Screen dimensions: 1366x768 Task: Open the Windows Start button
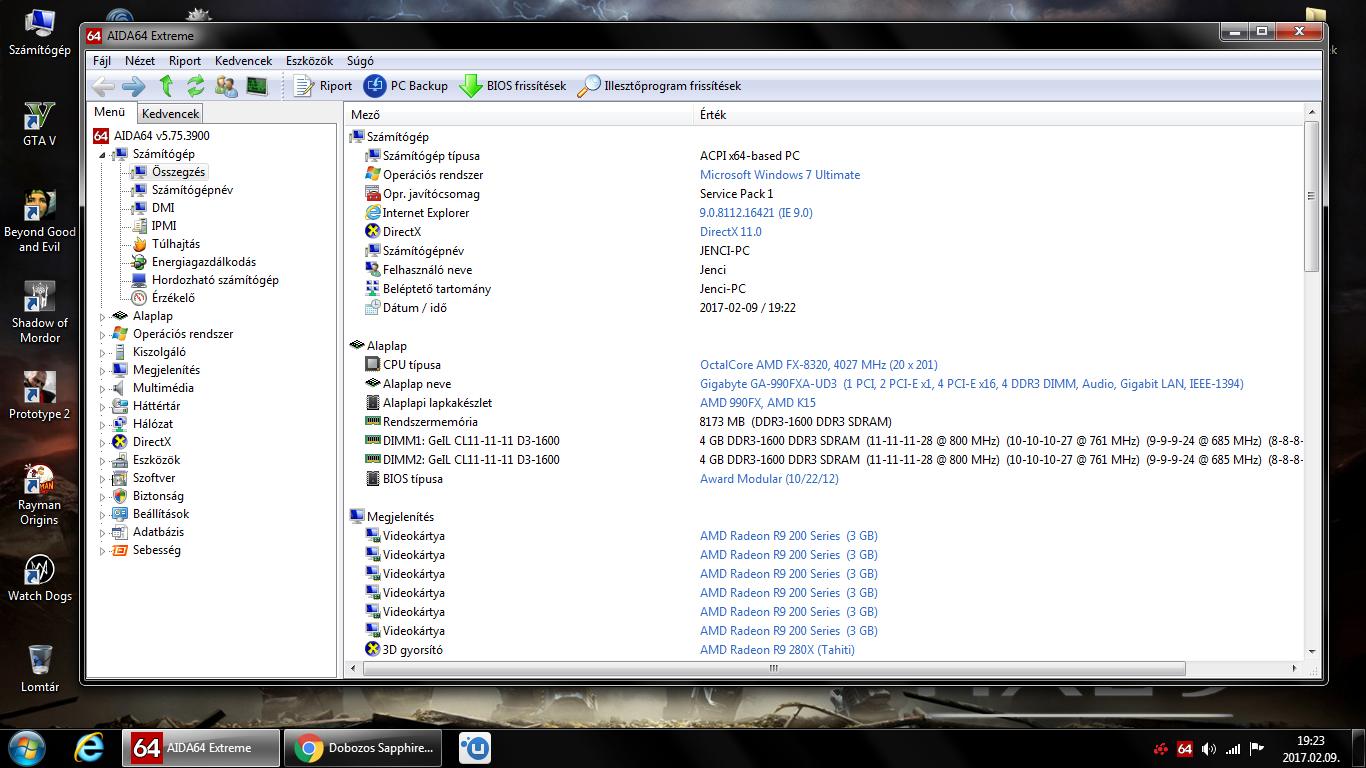(x=27, y=747)
